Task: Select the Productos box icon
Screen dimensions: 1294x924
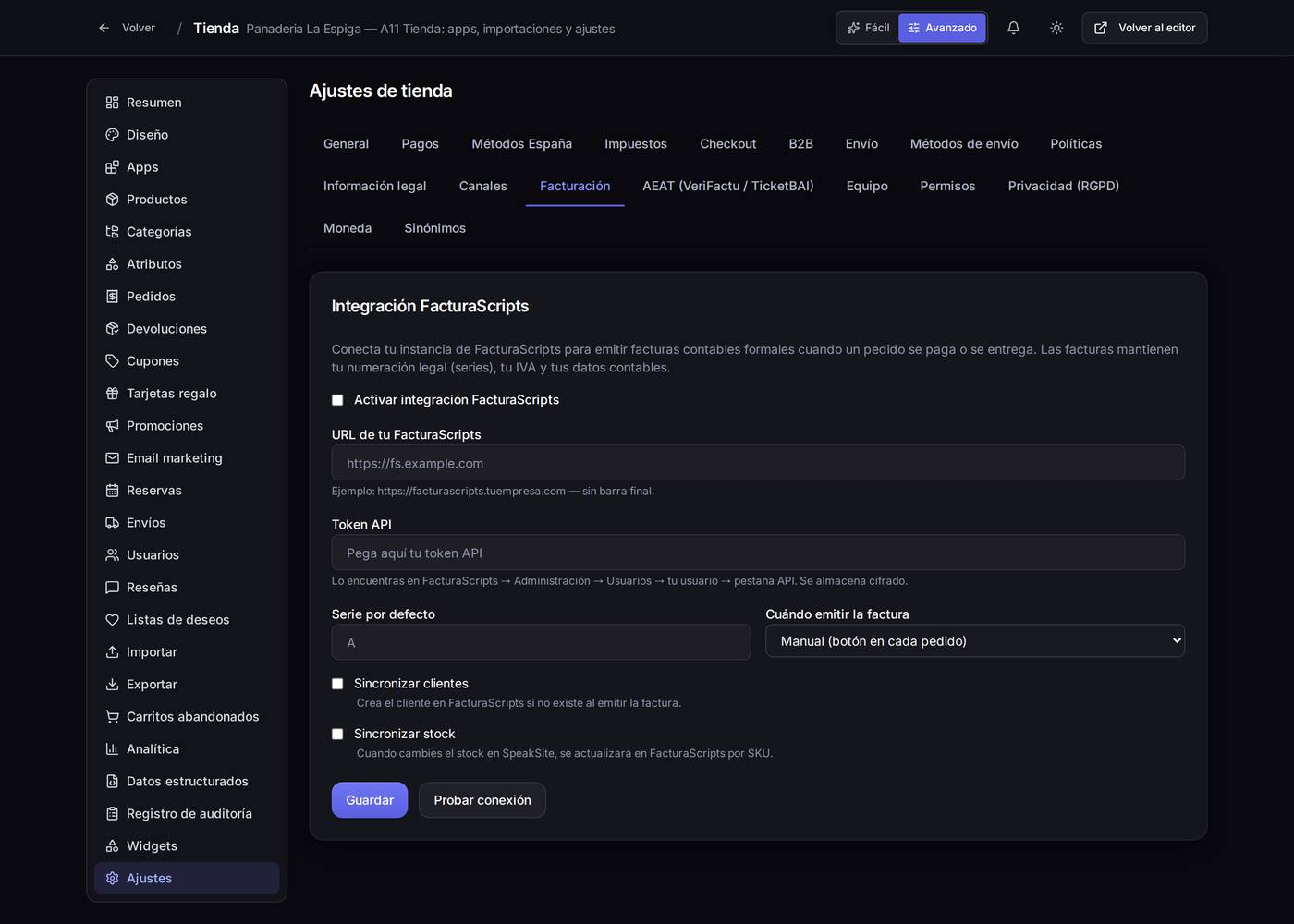Action: (112, 200)
